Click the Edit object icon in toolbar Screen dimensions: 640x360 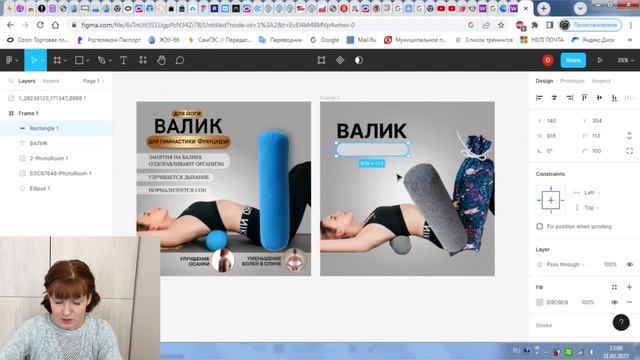(321, 60)
